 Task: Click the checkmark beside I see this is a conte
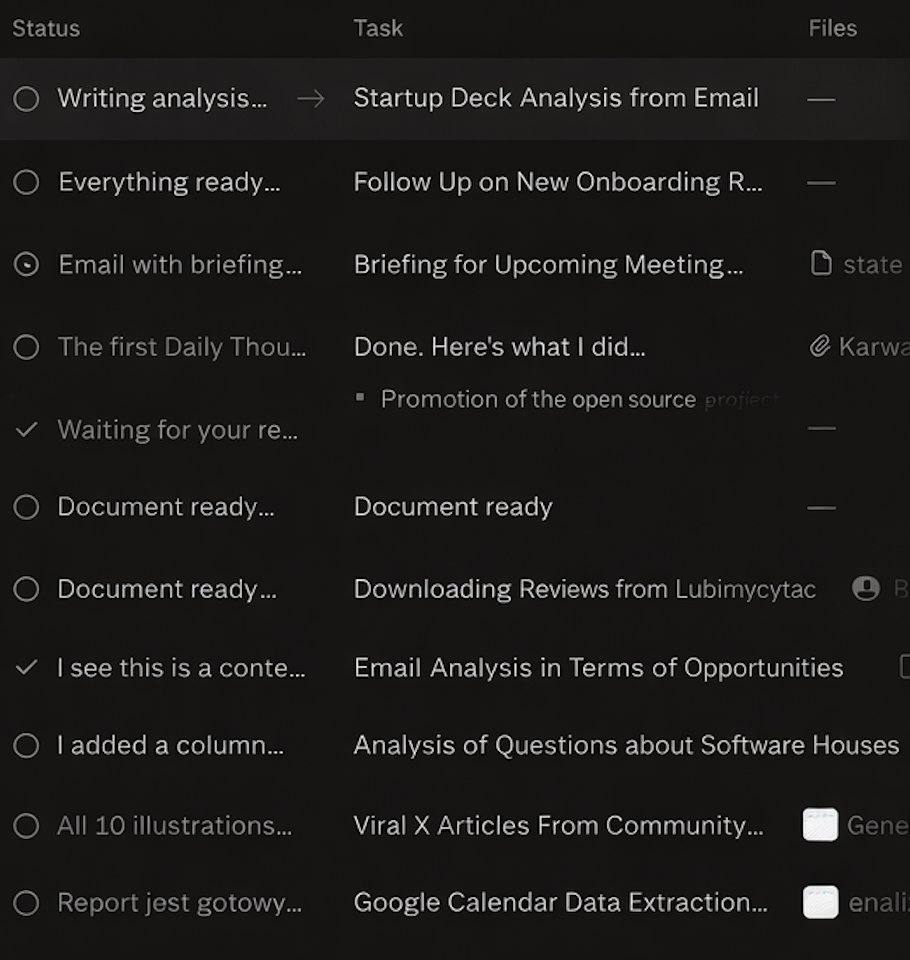click(x=27, y=668)
